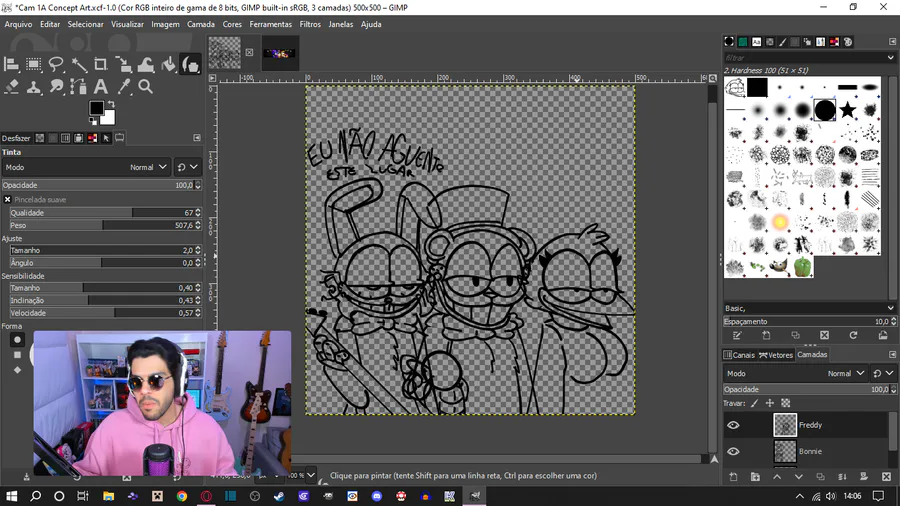
Task: Swap foreground and background colors
Action: (x=111, y=104)
